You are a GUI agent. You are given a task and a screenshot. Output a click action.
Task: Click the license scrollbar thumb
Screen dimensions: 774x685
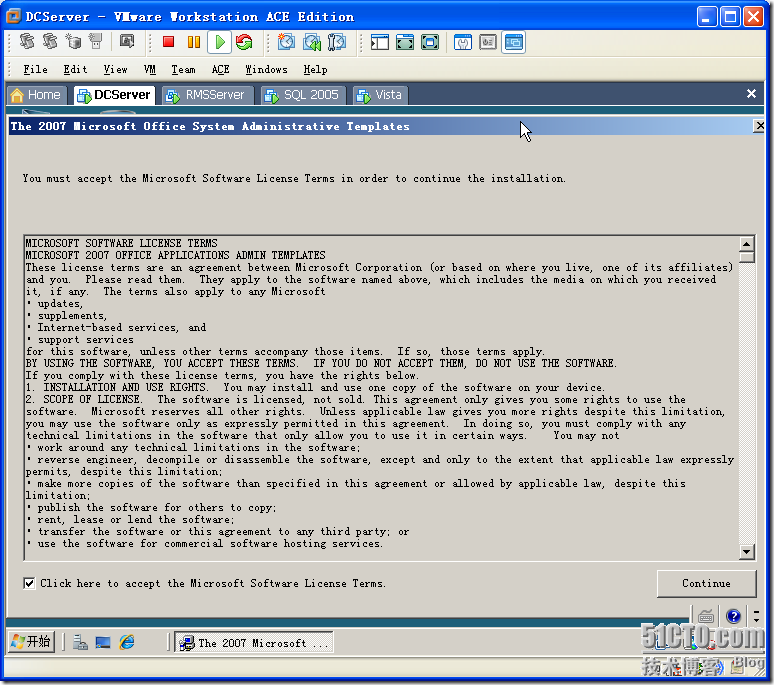pyautogui.click(x=747, y=257)
